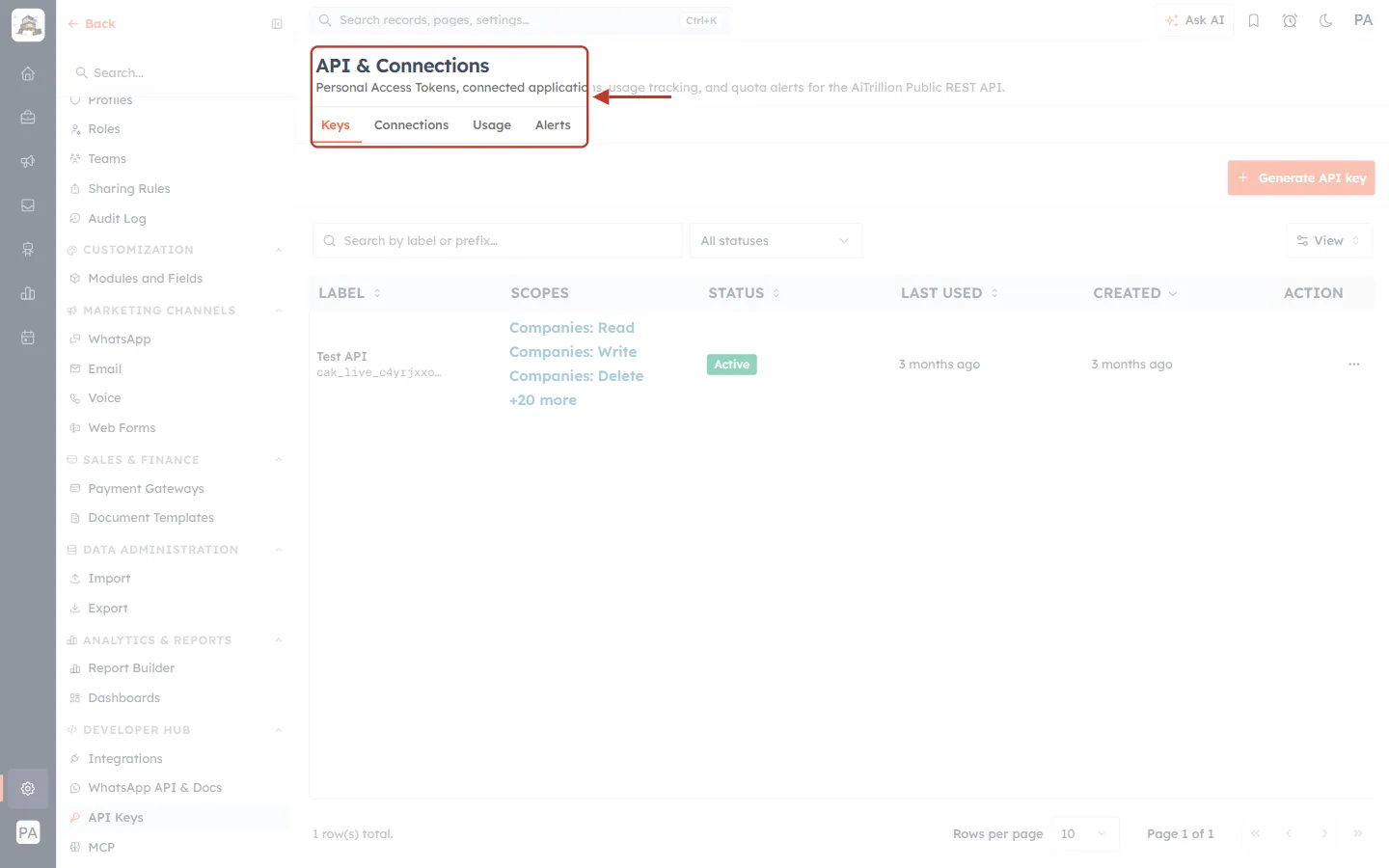The image size is (1389, 868).
Task: Open the settings gear in left rail
Action: (x=28, y=788)
